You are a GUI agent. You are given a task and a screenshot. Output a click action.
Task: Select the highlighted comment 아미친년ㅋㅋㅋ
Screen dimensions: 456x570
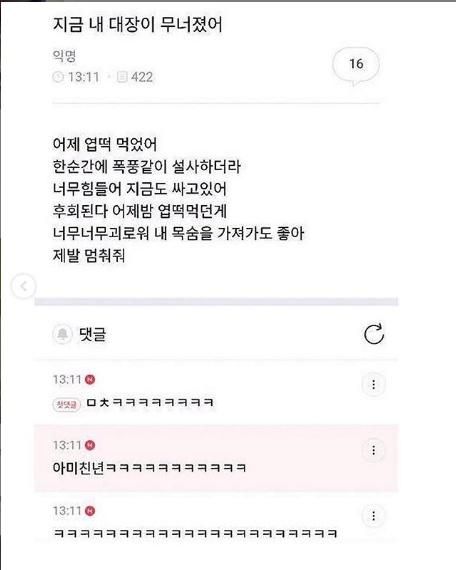coord(149,467)
